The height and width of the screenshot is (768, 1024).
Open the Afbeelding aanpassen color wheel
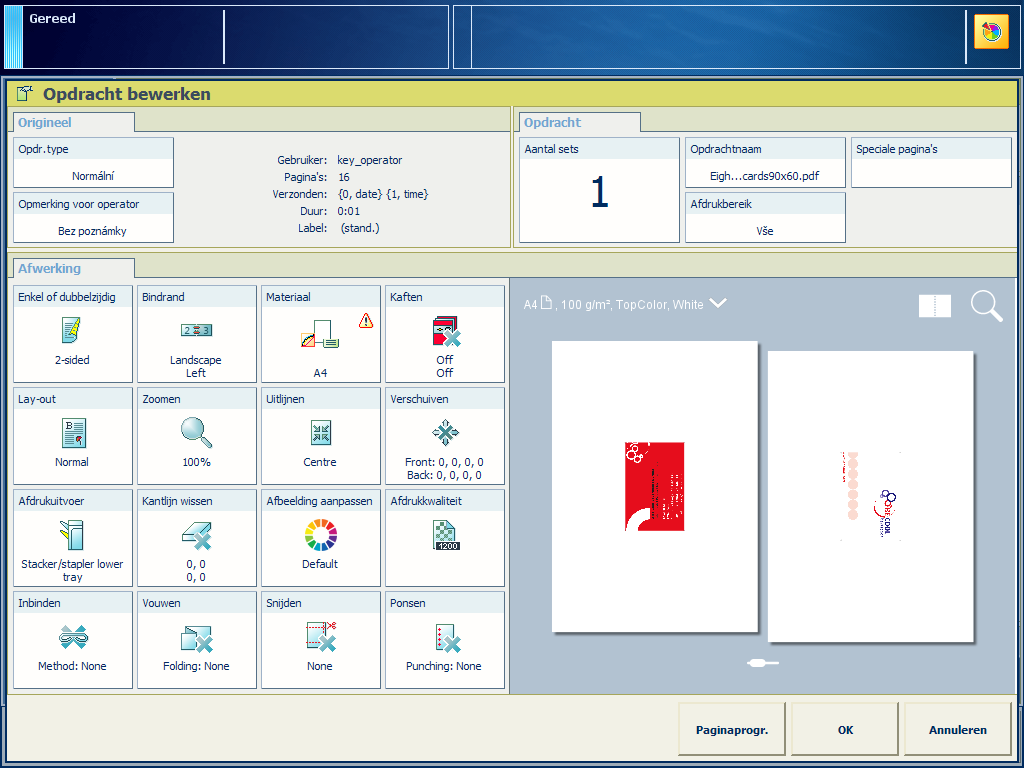(x=320, y=535)
